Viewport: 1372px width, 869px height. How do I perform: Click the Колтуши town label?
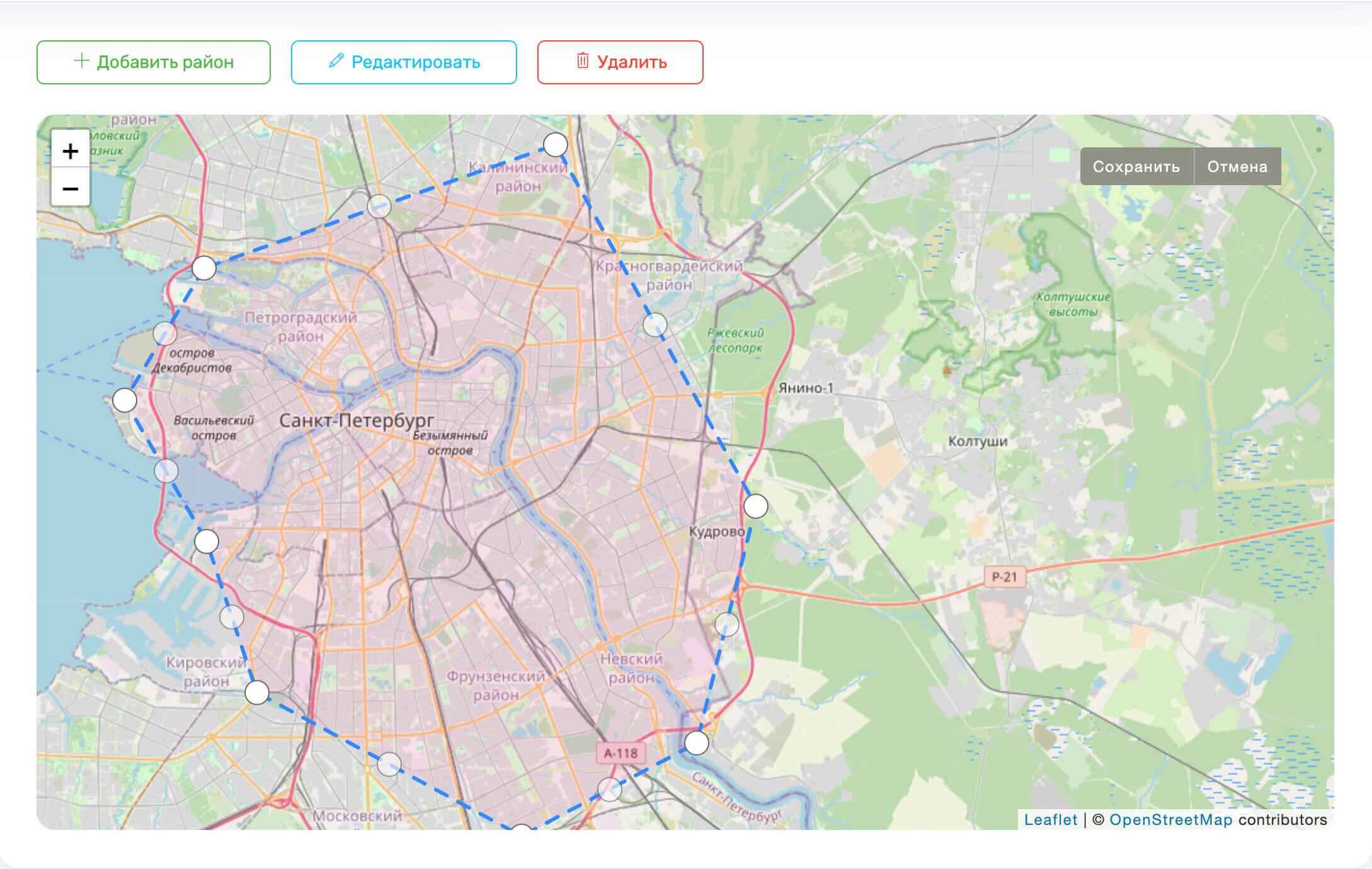978,441
